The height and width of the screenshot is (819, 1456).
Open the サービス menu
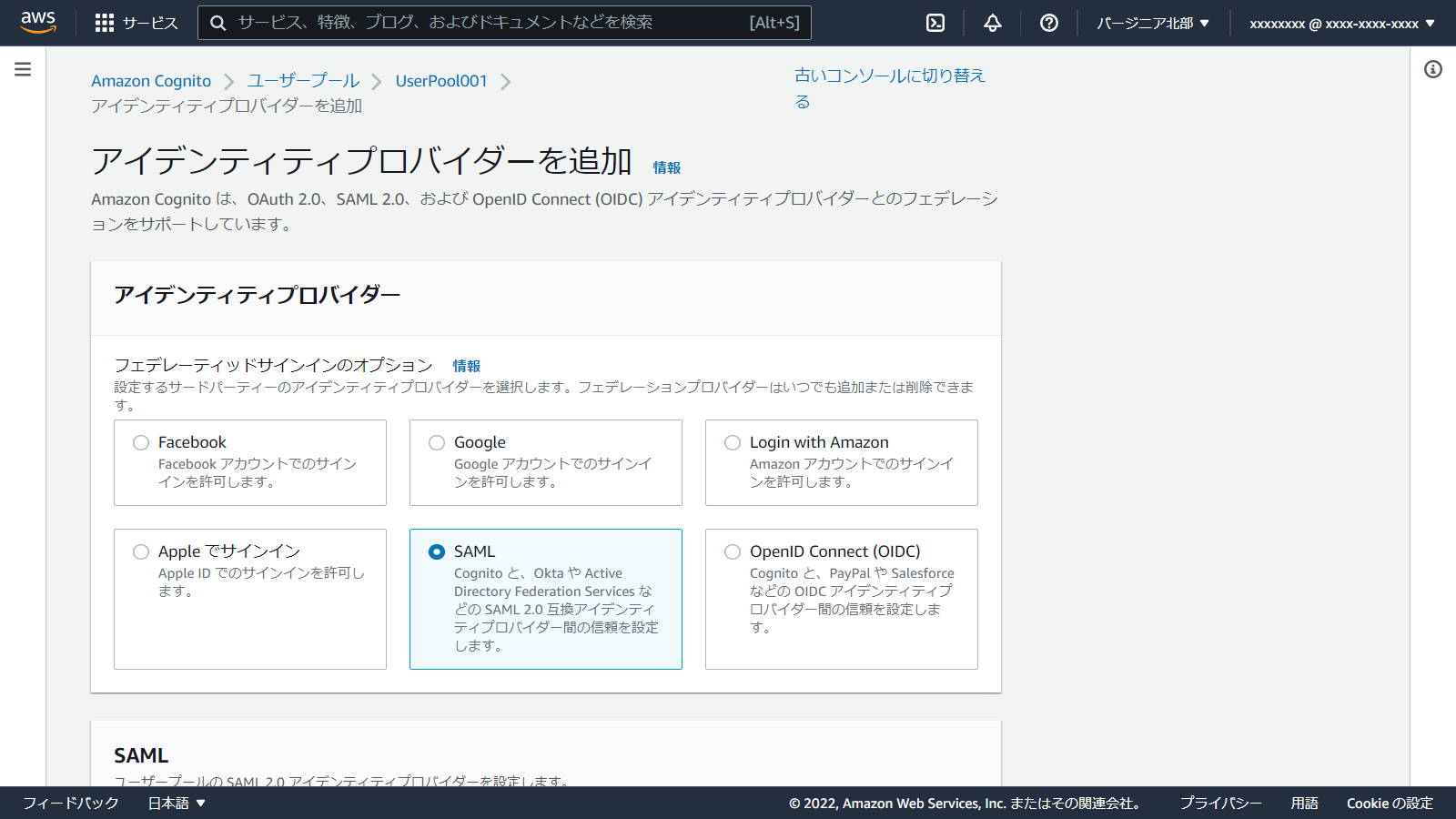[152, 22]
